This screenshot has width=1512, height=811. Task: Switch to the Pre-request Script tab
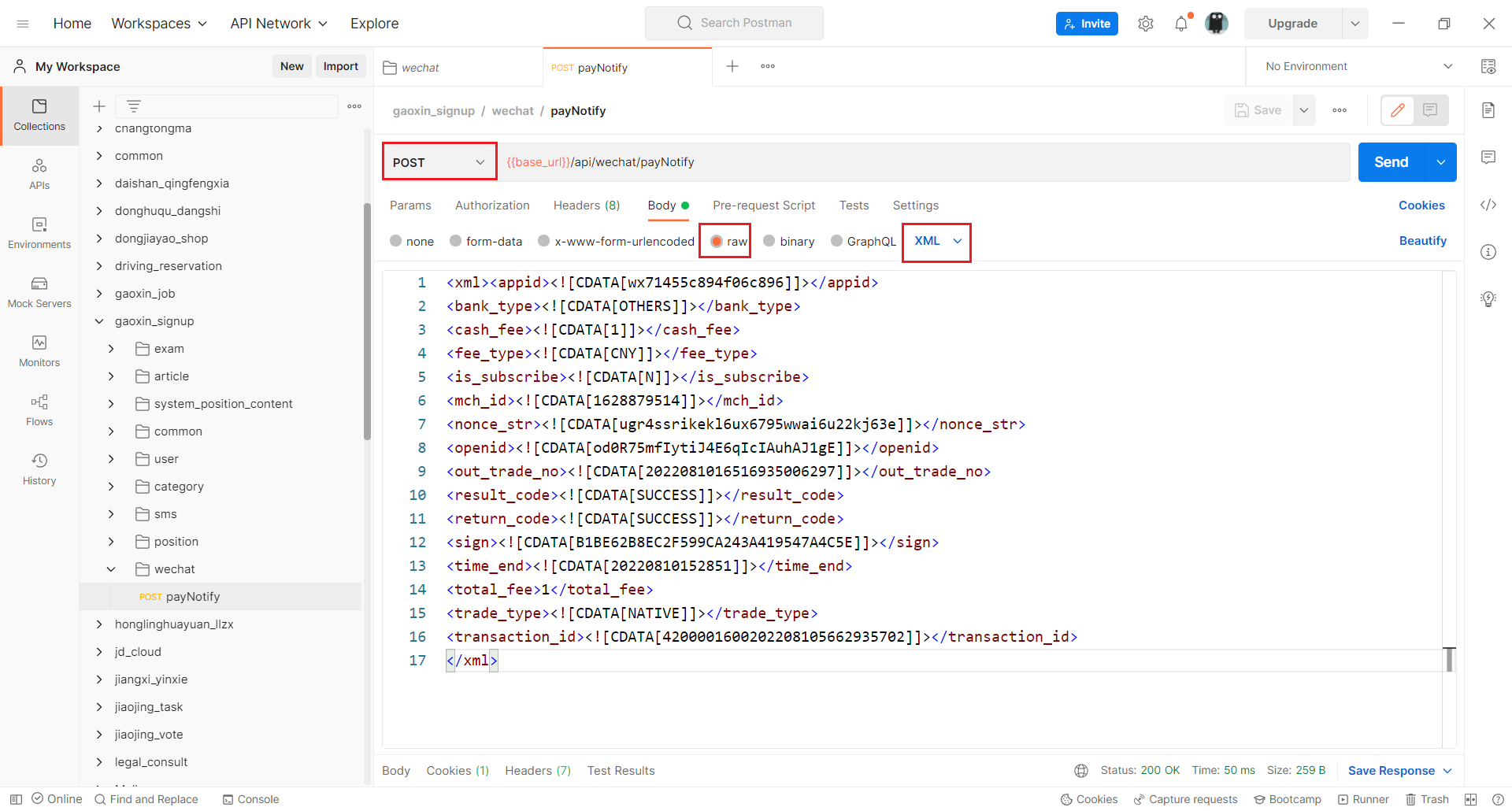[x=763, y=206]
